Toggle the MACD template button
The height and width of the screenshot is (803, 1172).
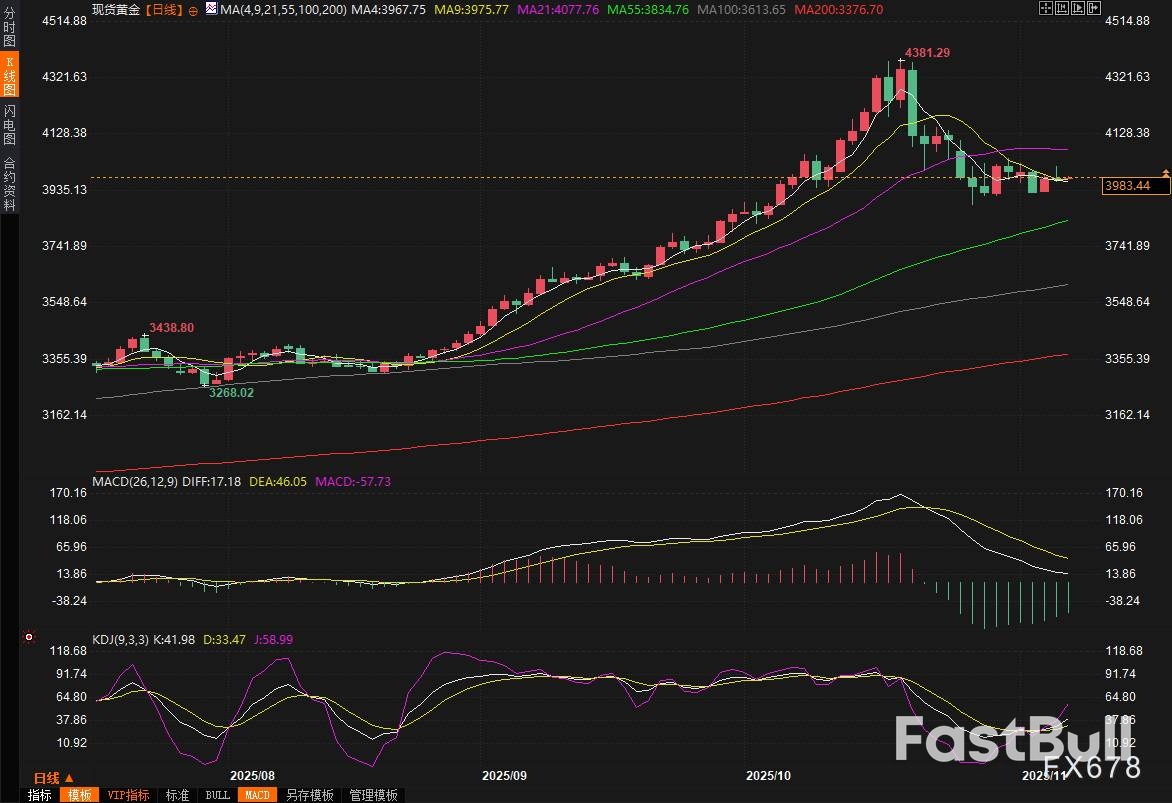pyautogui.click(x=257, y=795)
